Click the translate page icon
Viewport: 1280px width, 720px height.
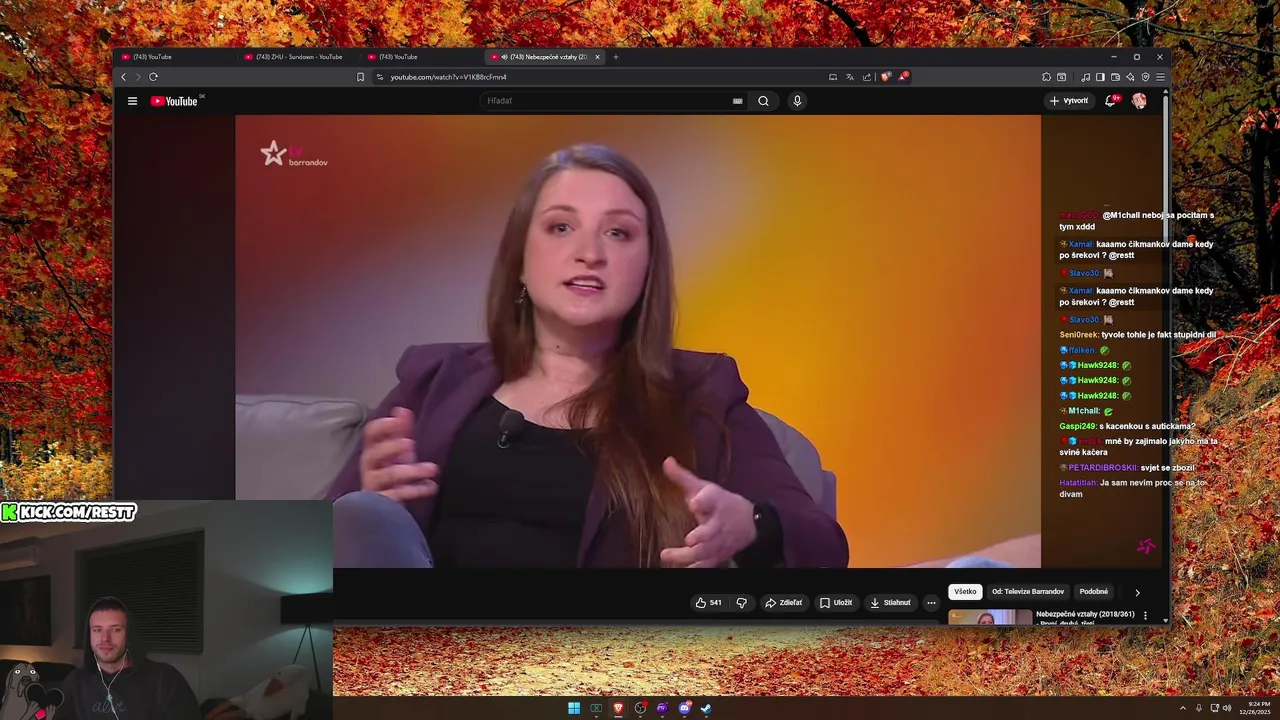[849, 77]
